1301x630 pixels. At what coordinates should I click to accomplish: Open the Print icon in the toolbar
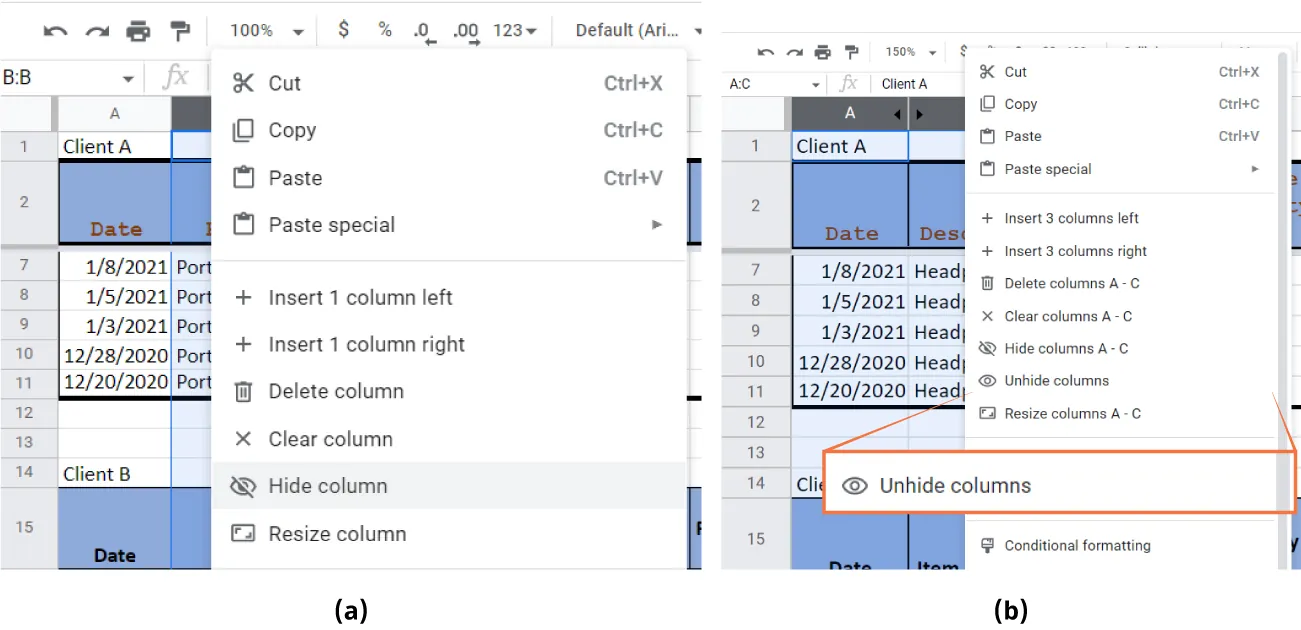coord(139,31)
